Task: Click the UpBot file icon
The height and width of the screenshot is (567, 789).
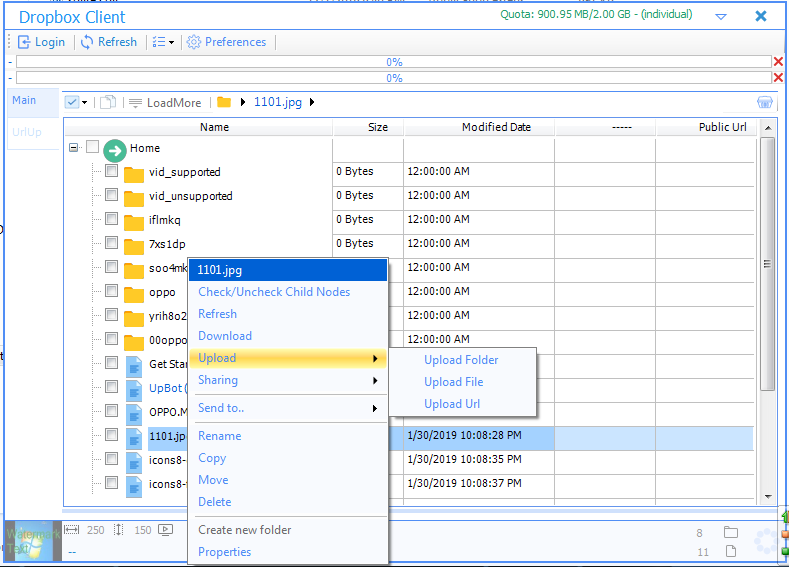Action: pos(134,391)
